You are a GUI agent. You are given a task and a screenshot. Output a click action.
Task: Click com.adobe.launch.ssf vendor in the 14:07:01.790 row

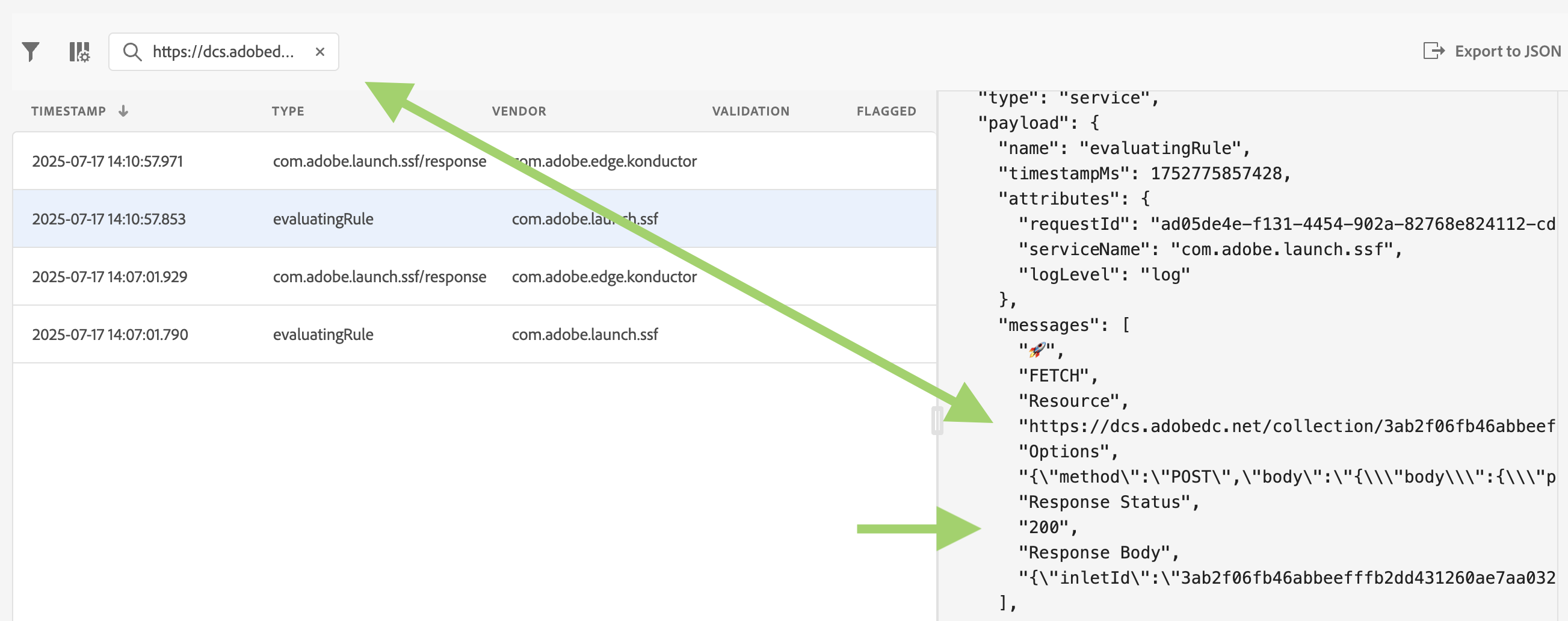tap(584, 334)
